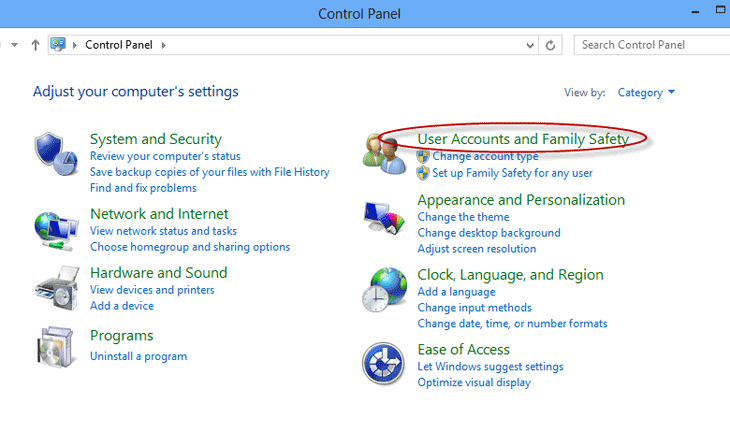Click the Up arrow navigation button
Screen dimensions: 730x447
(35, 45)
